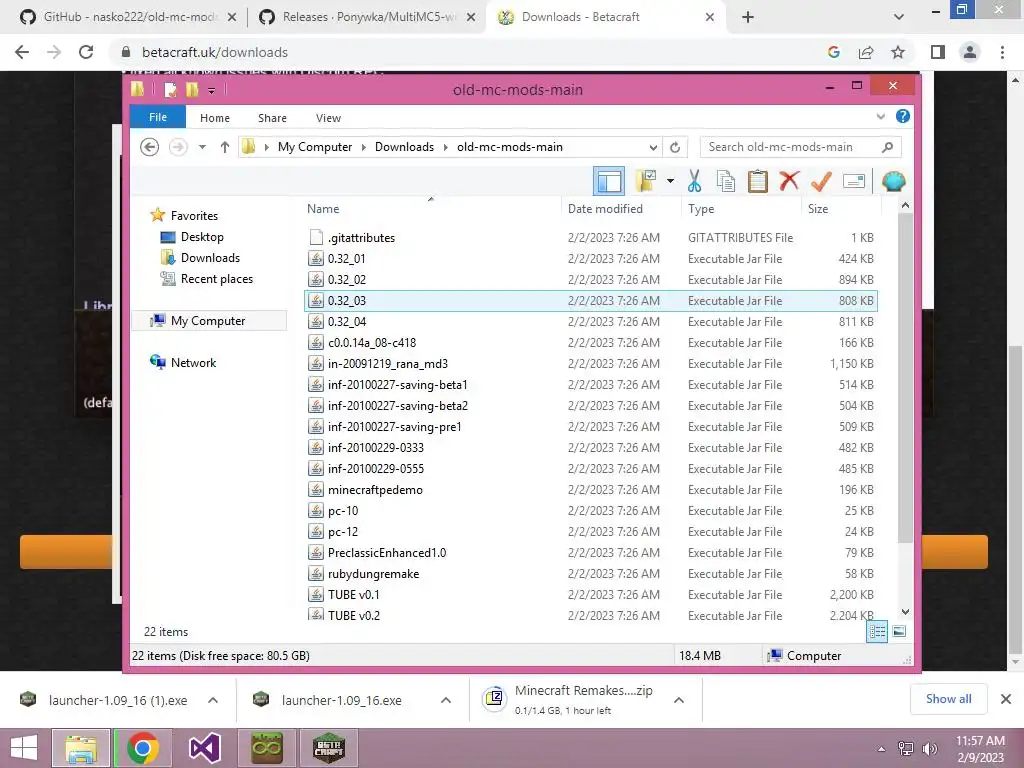
Task: Open options arrow for launcher-1.09_16 (1).exe
Action: coord(213,700)
